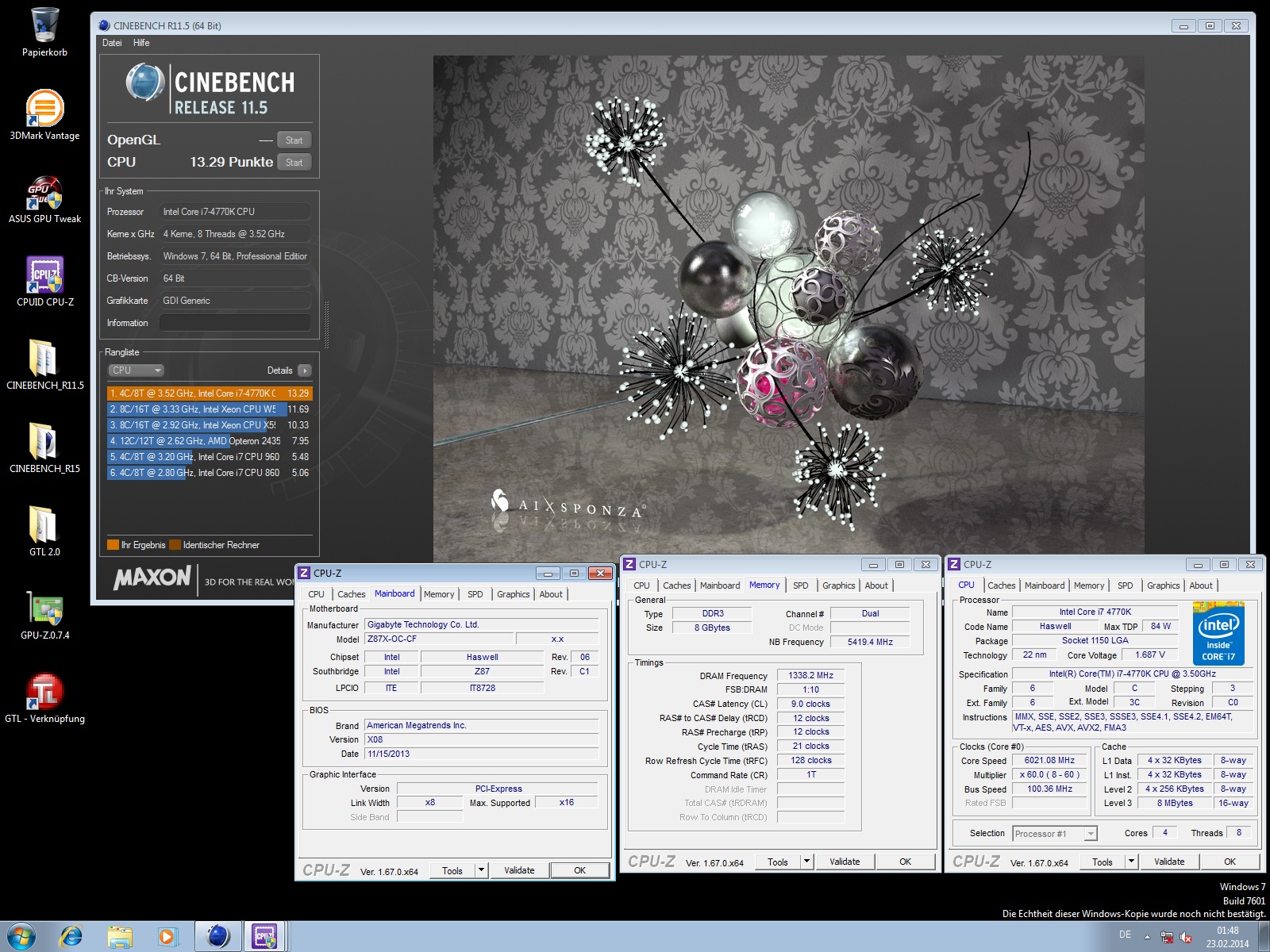Screen dimensions: 1270x952
Task: Open SPD tab in Memory CPU-Z window
Action: click(800, 585)
